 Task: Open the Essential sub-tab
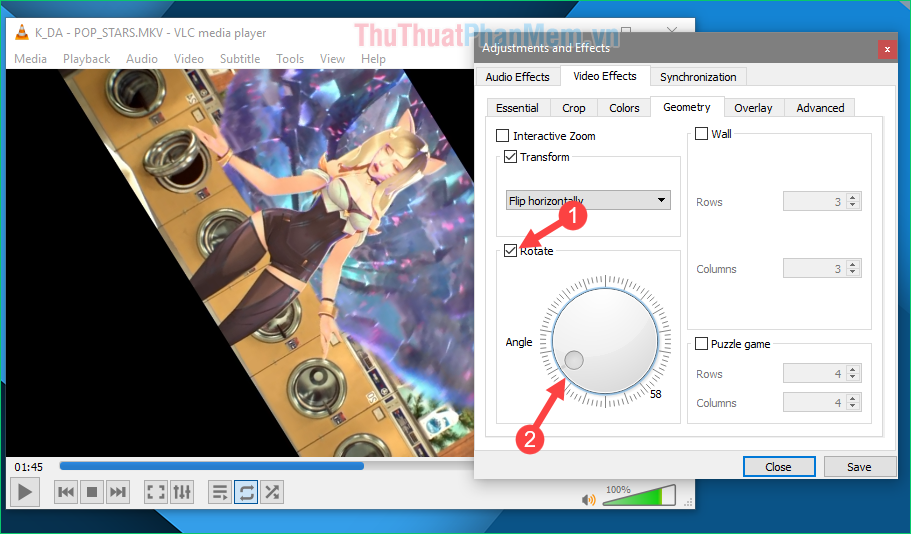tap(517, 107)
